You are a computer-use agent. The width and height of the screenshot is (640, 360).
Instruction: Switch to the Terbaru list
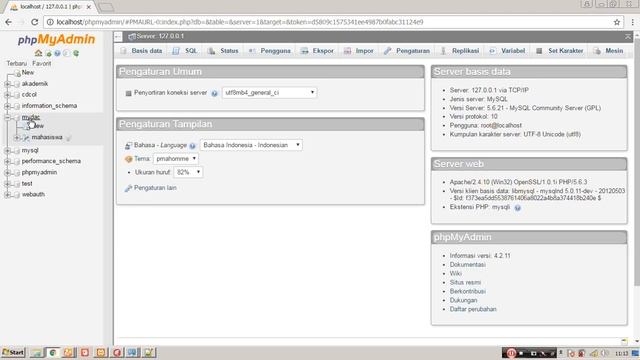coord(17,64)
